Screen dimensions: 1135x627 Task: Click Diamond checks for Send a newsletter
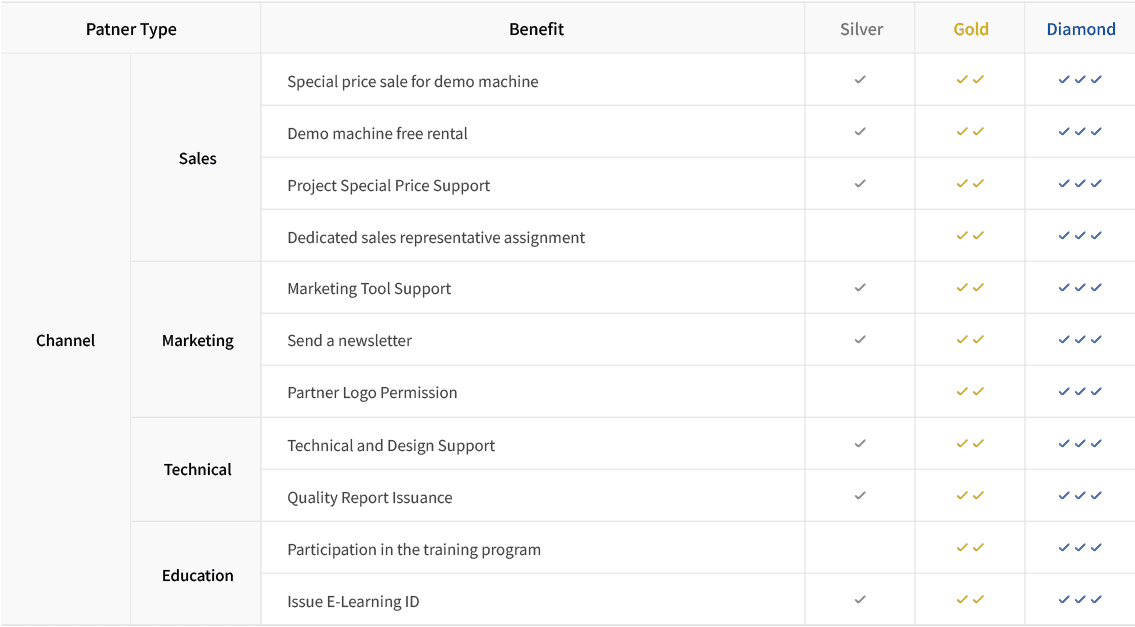tap(1080, 340)
